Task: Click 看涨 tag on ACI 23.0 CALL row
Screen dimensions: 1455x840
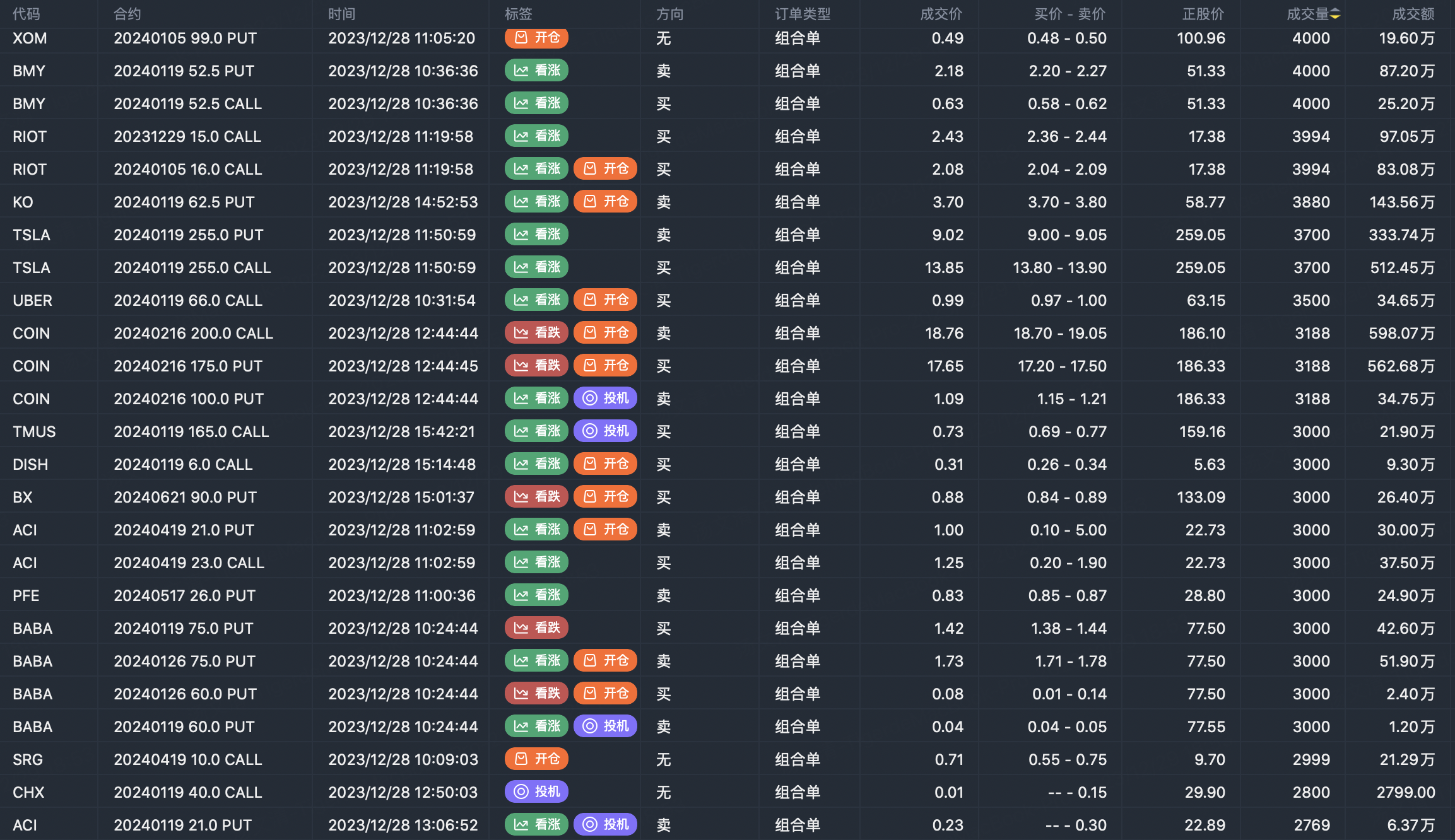Action: 536,562
